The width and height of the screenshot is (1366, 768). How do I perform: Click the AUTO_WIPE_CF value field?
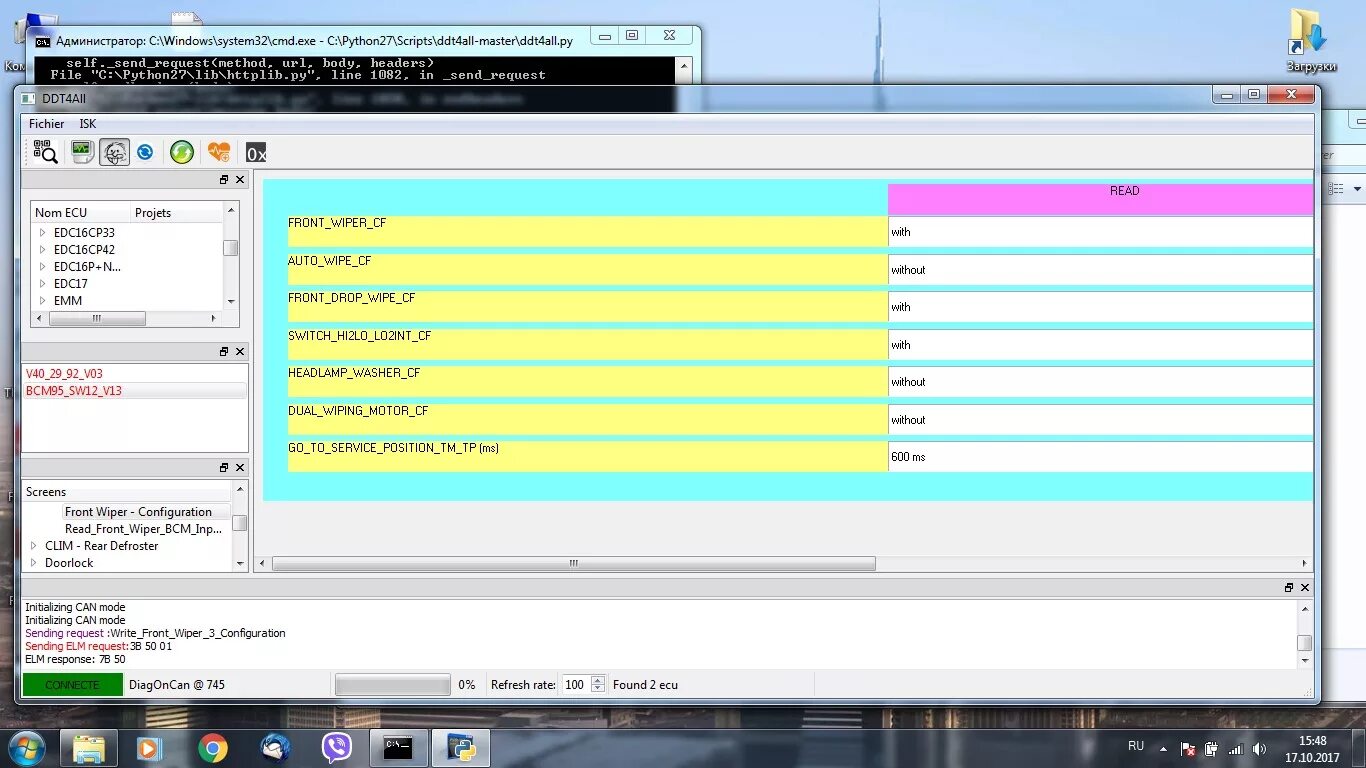pos(1100,270)
